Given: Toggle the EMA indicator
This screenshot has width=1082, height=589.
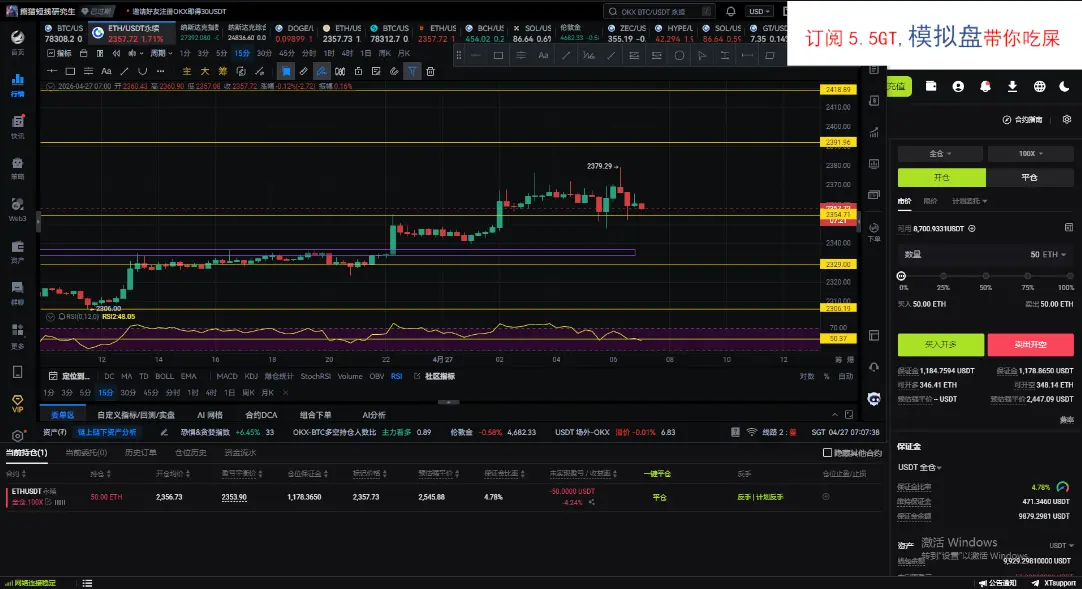Looking at the screenshot, I should [x=188, y=376].
